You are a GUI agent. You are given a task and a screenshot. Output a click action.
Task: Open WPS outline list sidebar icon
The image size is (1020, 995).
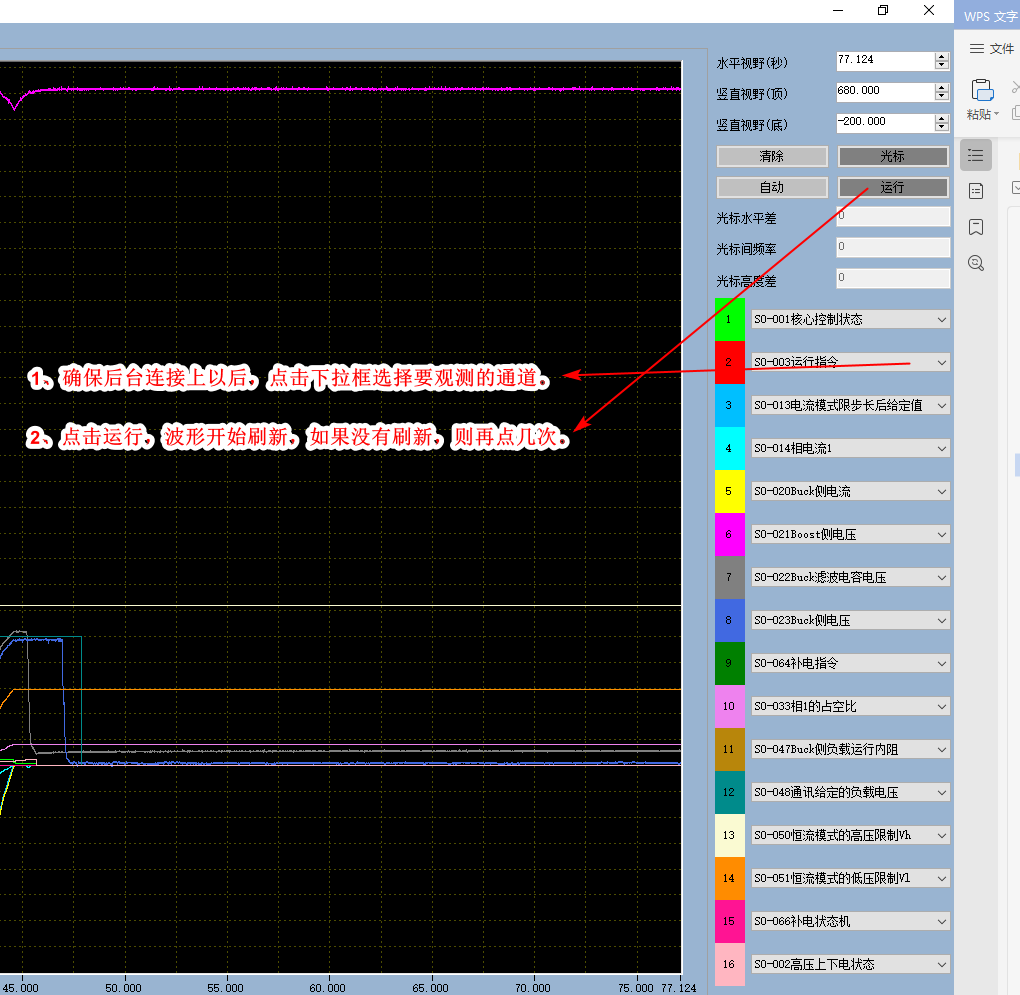(976, 155)
